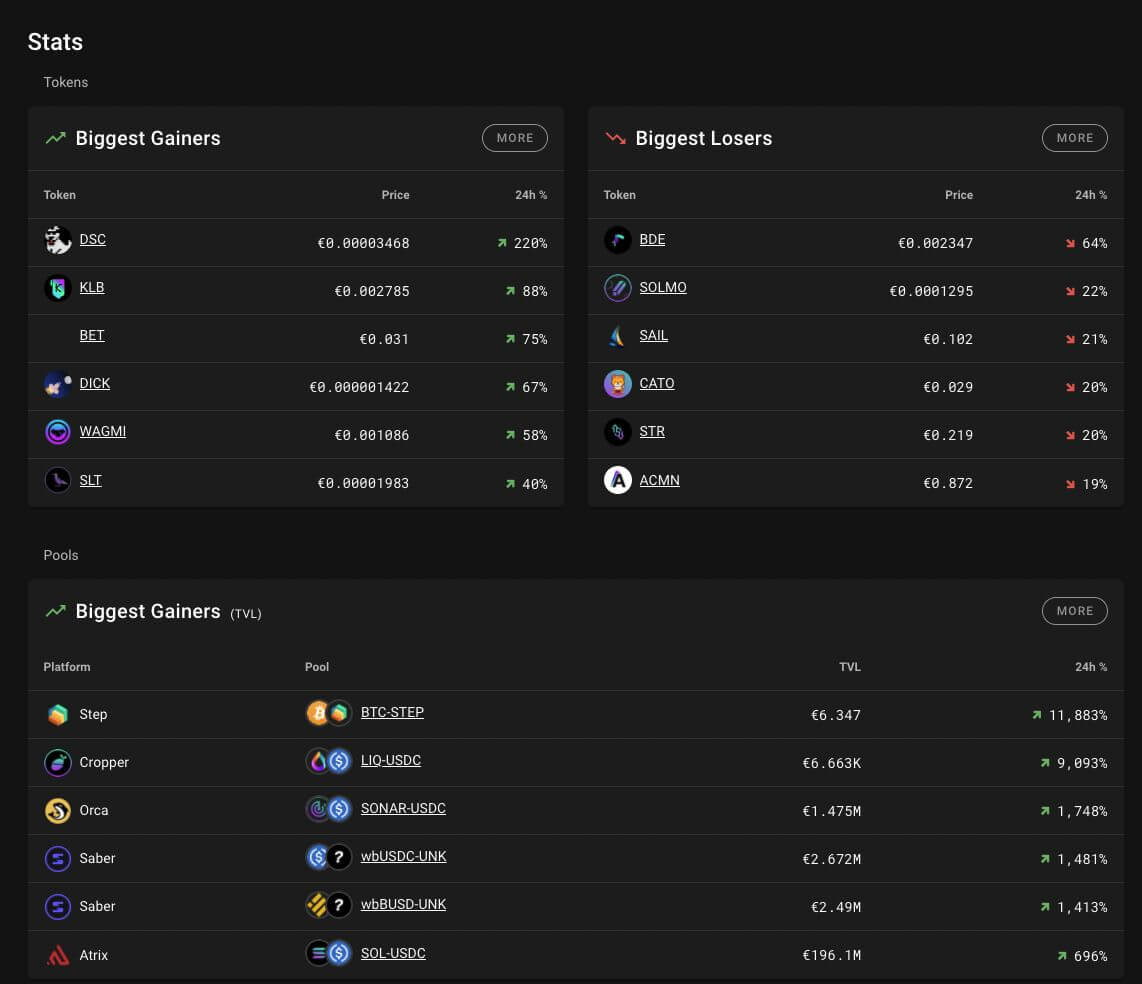
Task: Click the ACMN token logo
Action: click(x=618, y=481)
